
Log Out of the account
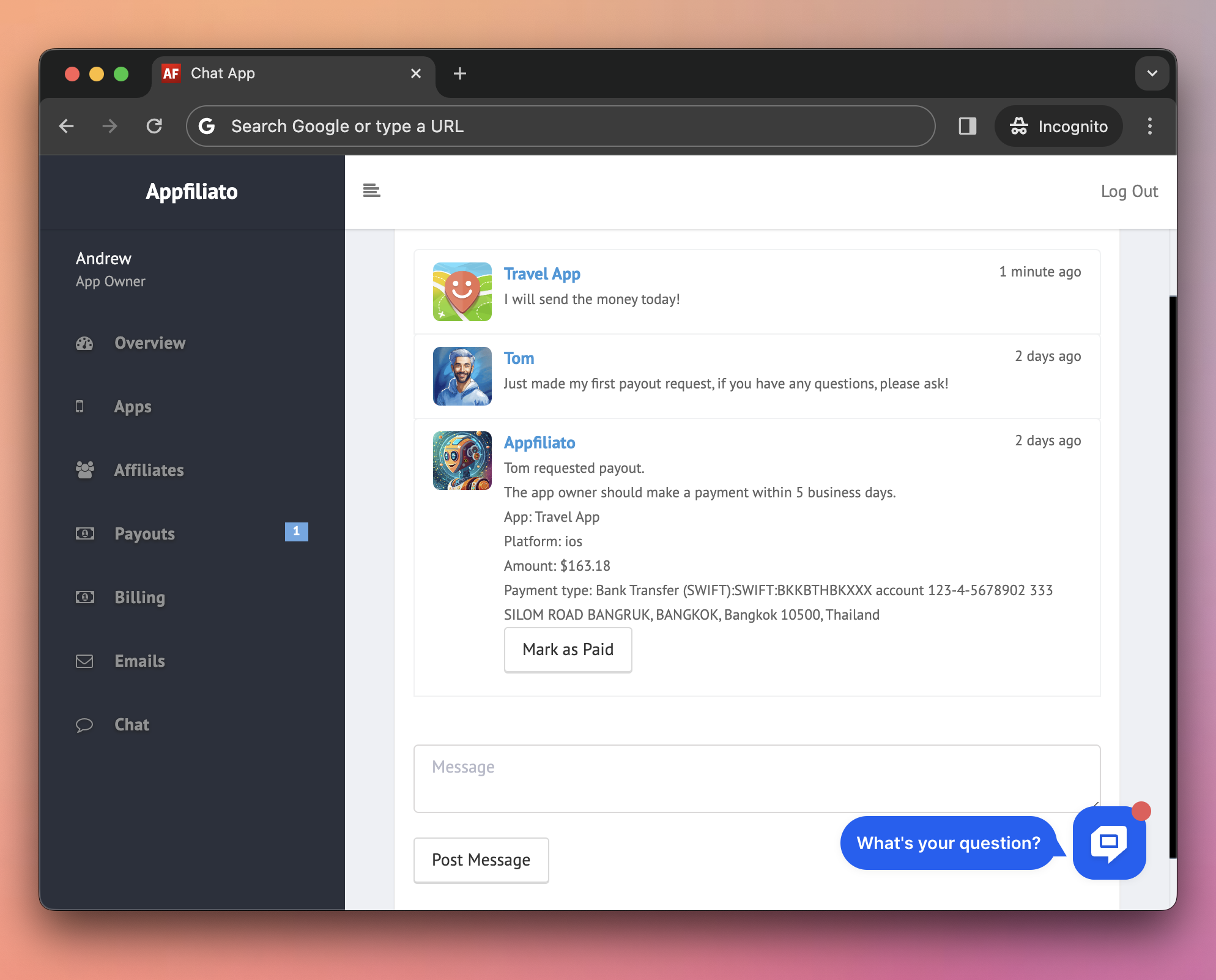pyautogui.click(x=1129, y=191)
